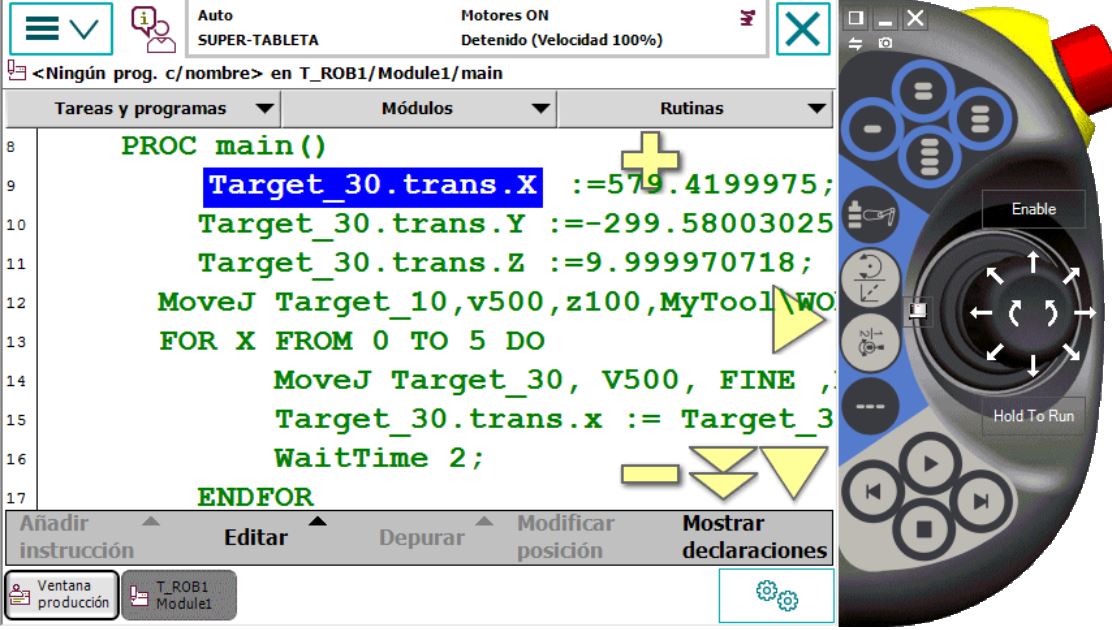Click the swap arrows icon on pendant

tap(855, 43)
